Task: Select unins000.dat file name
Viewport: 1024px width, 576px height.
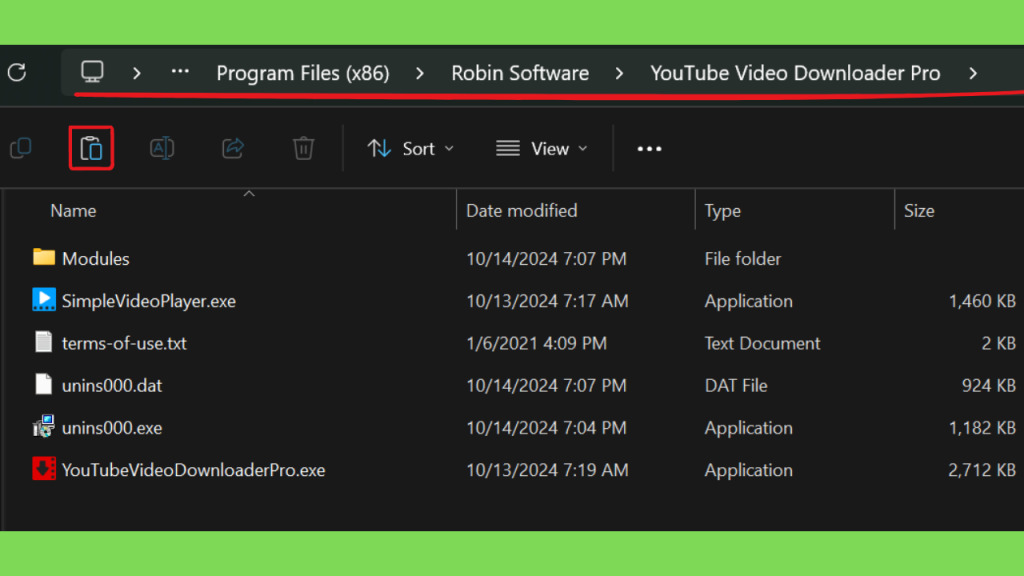Action: pos(112,386)
